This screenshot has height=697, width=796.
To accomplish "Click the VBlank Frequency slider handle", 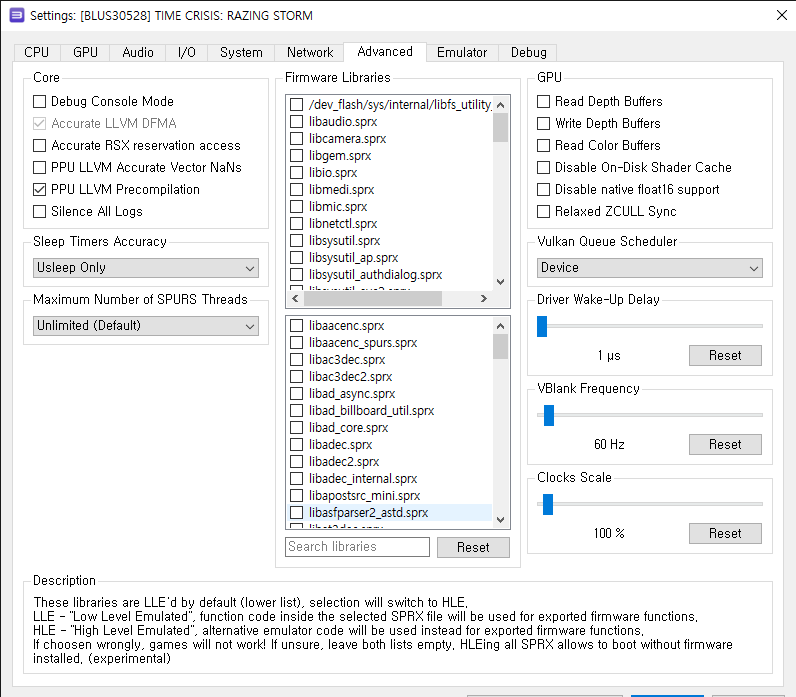I will pyautogui.click(x=549, y=415).
